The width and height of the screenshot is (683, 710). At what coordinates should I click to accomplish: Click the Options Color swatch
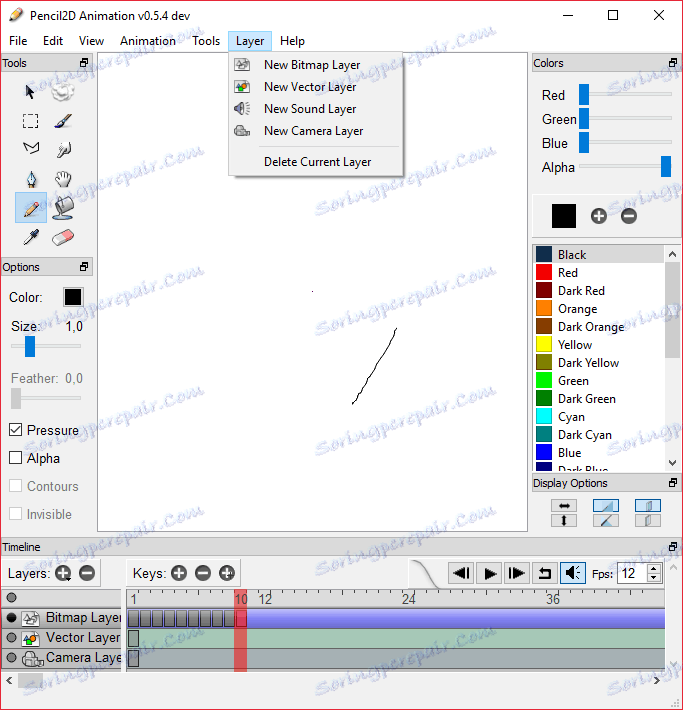pos(73,297)
